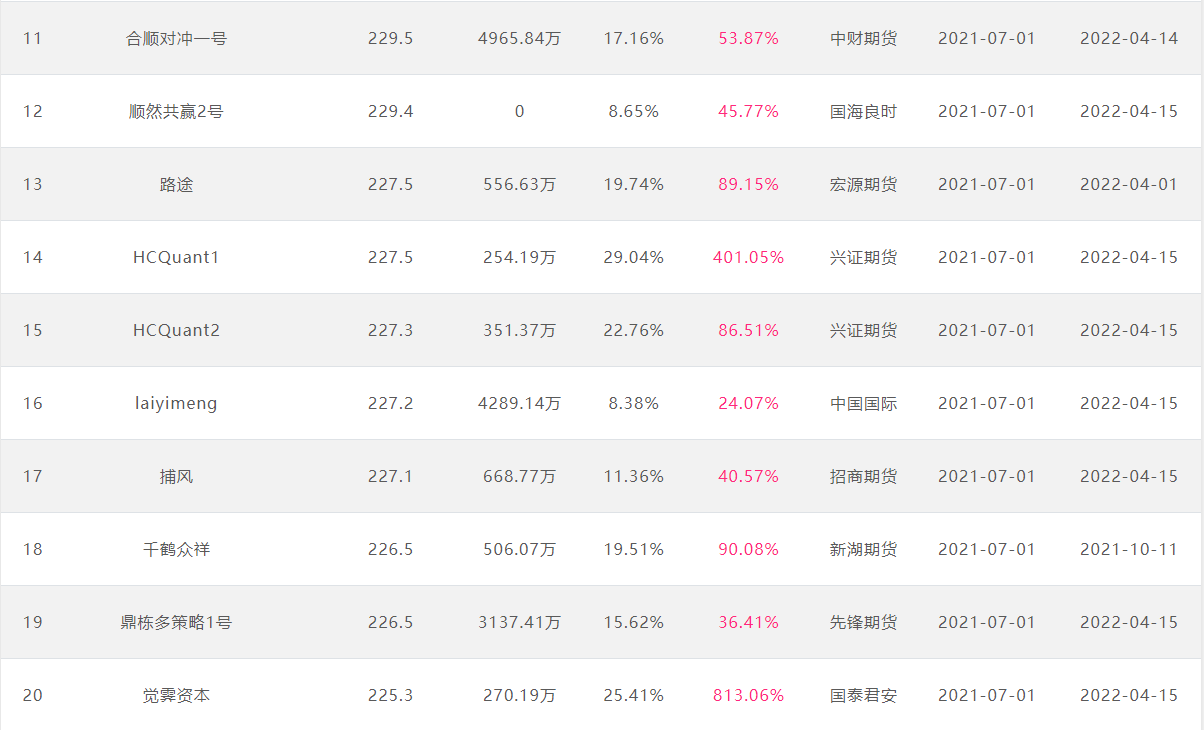Click the rank number 11 cell
The width and height of the screenshot is (1204, 730).
pyautogui.click(x=33, y=38)
